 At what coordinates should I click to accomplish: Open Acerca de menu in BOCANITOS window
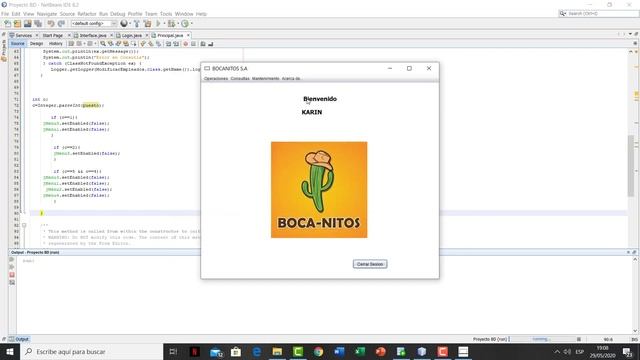click(x=291, y=78)
